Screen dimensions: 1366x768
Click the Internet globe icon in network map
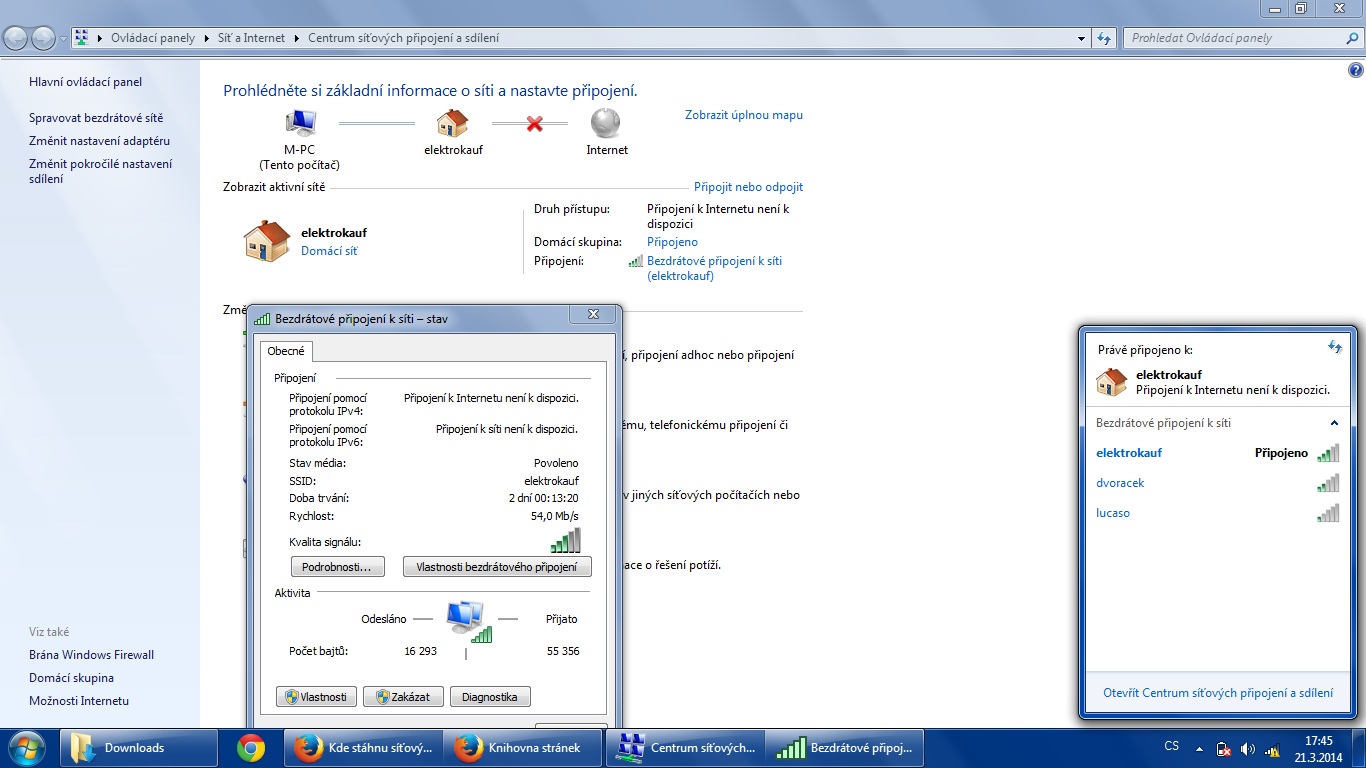click(x=606, y=123)
